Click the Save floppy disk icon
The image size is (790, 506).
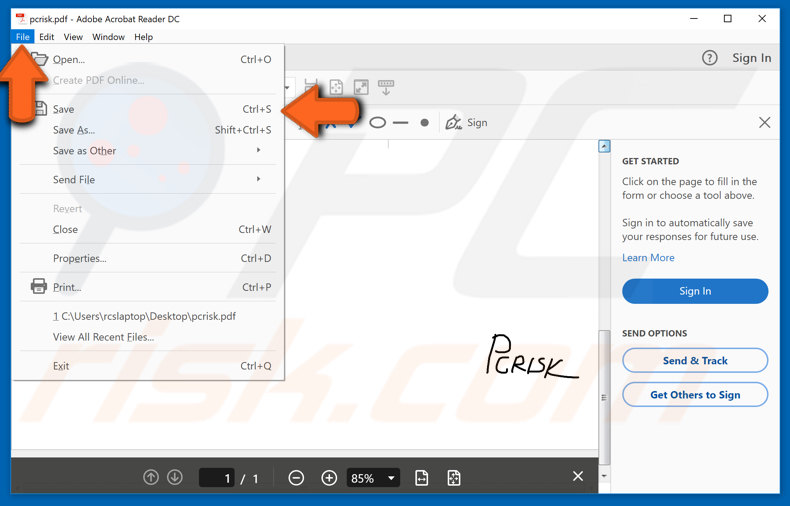40,109
